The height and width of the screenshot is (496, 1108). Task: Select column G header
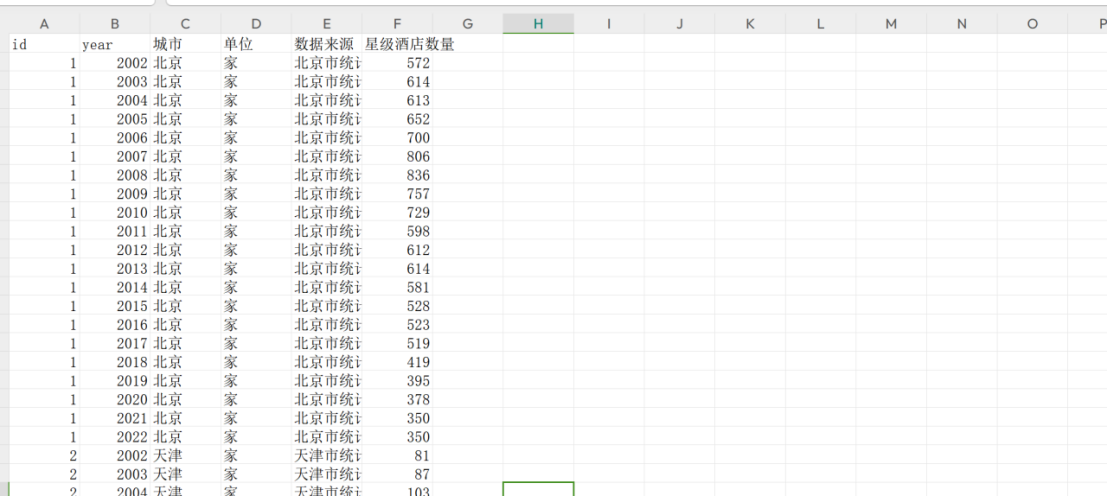(x=468, y=24)
